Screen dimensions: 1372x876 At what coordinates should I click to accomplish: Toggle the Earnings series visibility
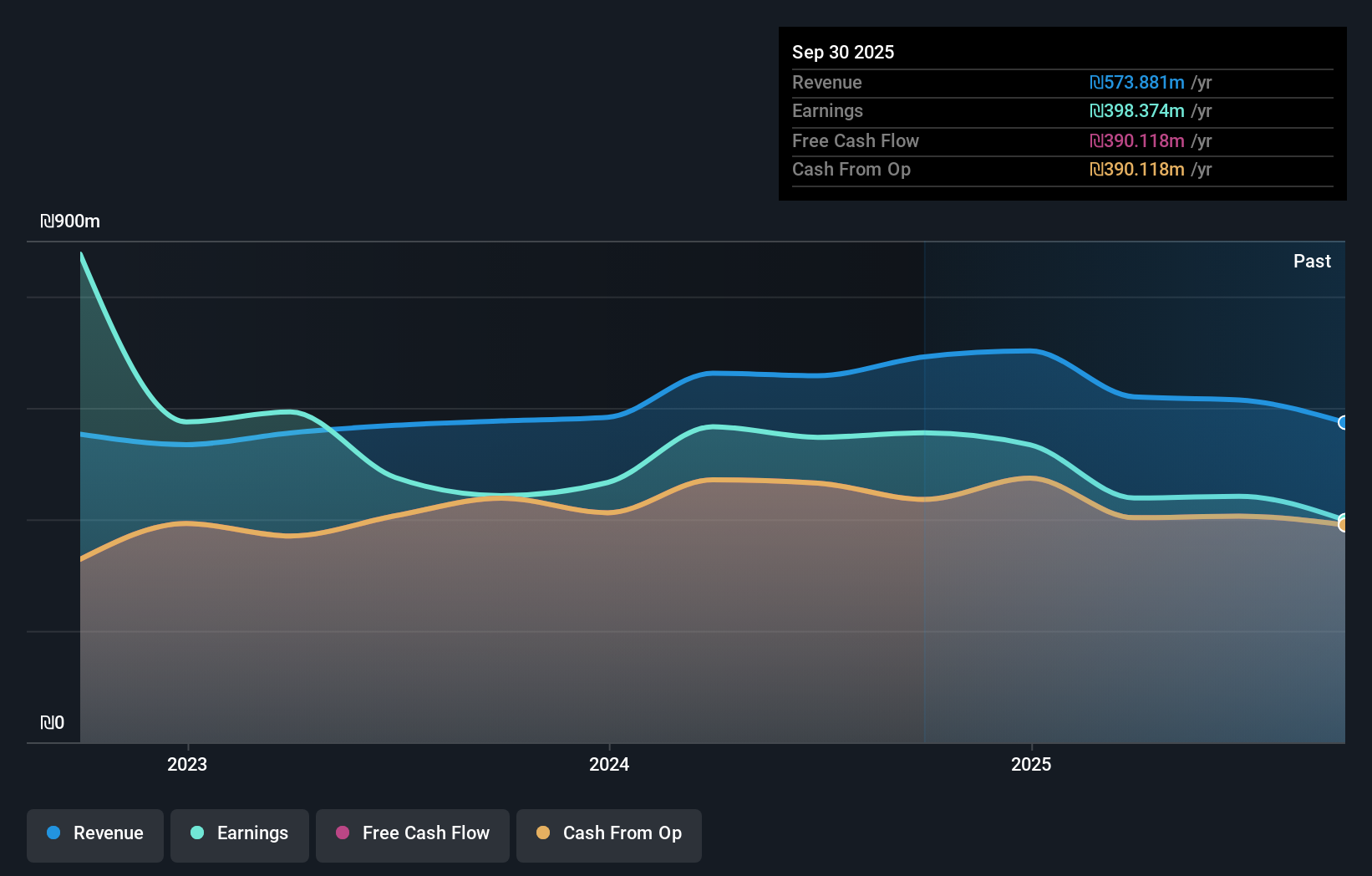[239, 833]
